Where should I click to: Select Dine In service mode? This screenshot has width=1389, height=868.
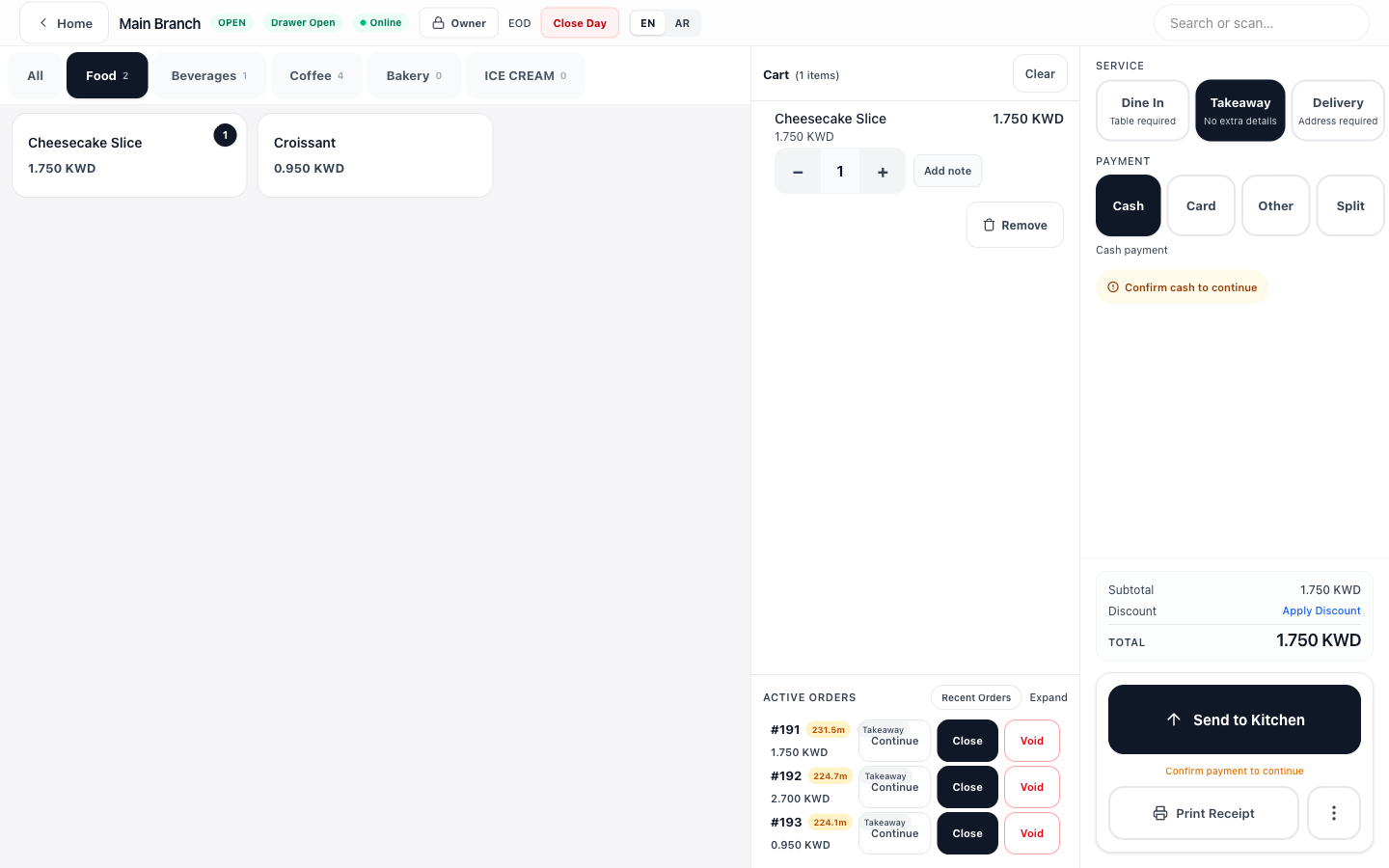pos(1142,110)
